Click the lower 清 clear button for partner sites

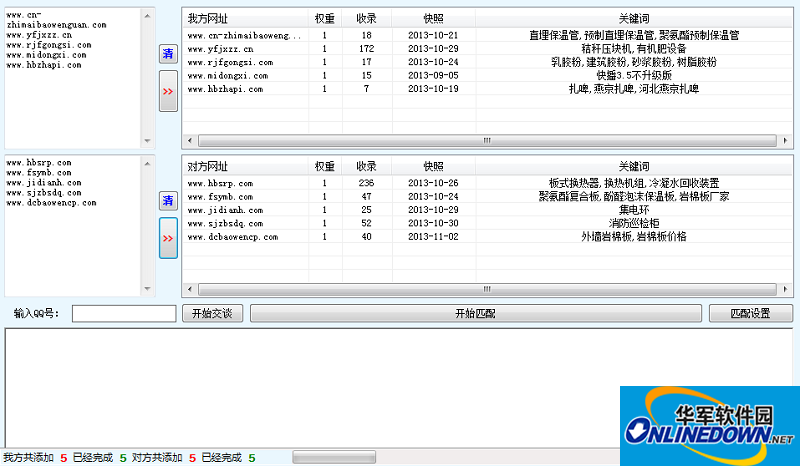point(168,201)
